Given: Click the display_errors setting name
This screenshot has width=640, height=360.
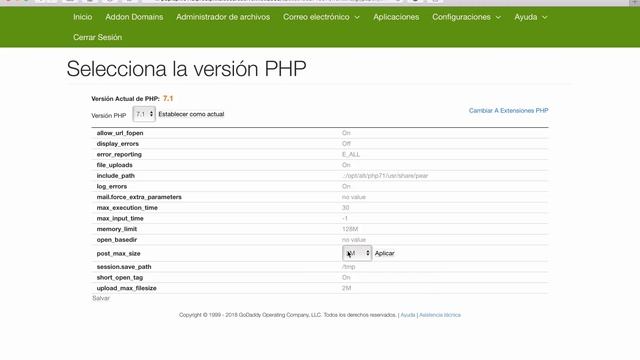Looking at the screenshot, I should 118,143.
